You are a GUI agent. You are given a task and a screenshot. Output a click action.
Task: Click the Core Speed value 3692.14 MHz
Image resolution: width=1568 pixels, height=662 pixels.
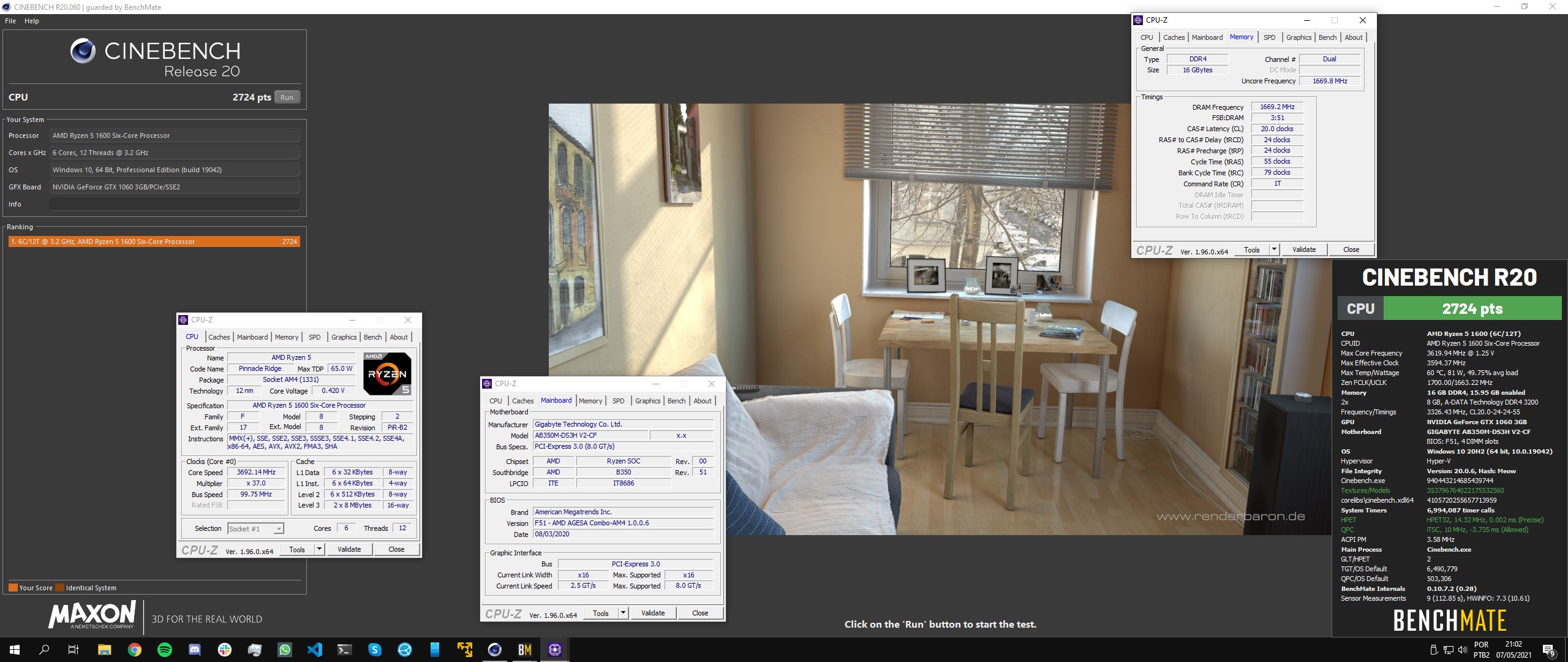(x=256, y=472)
